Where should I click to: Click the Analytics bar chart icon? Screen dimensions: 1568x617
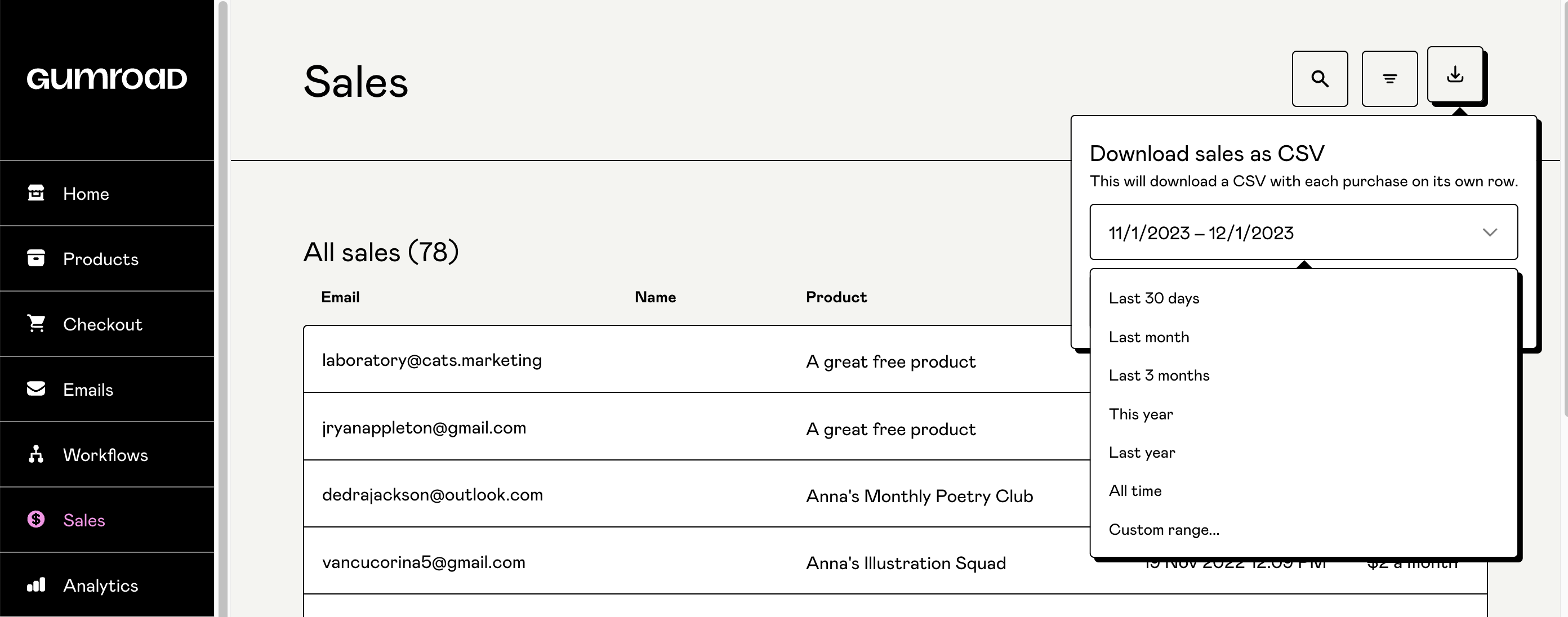click(x=36, y=585)
